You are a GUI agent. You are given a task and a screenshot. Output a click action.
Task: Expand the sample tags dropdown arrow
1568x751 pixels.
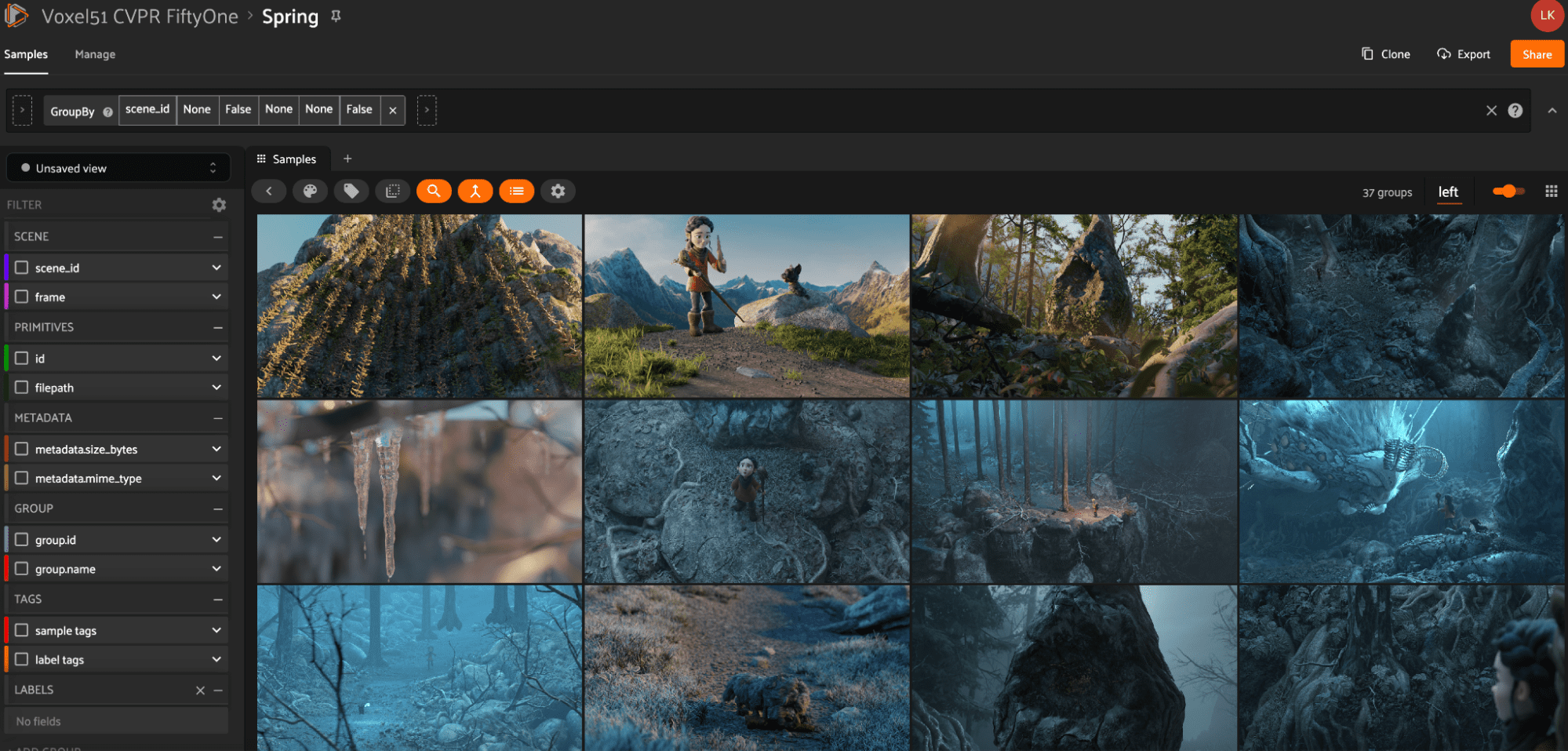click(x=216, y=630)
